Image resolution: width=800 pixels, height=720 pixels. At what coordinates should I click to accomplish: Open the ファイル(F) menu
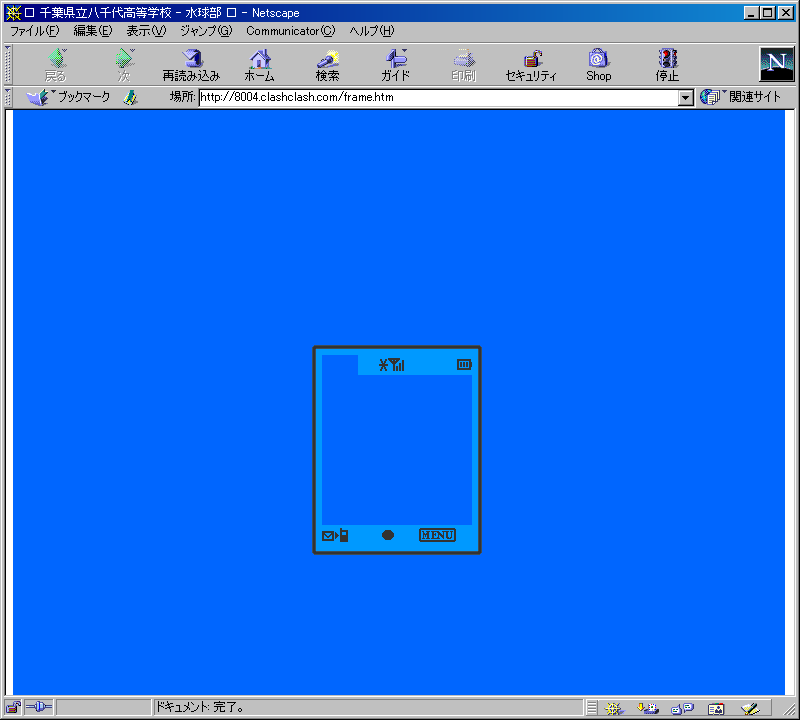(35, 31)
